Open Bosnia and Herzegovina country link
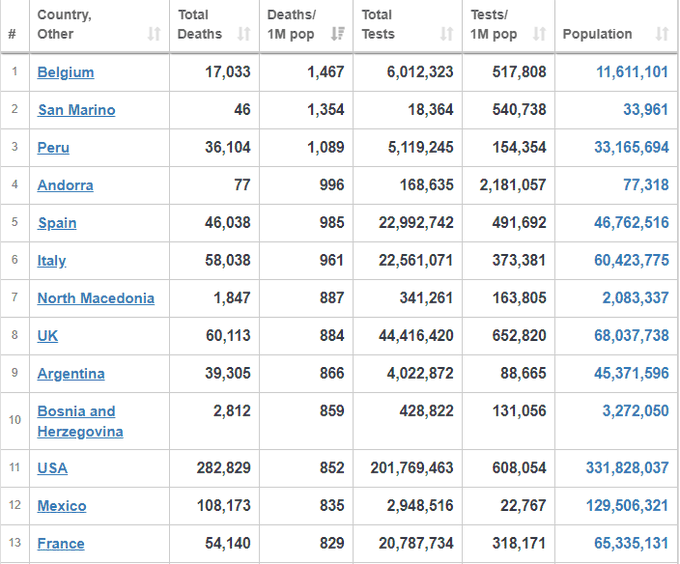 tap(80, 421)
